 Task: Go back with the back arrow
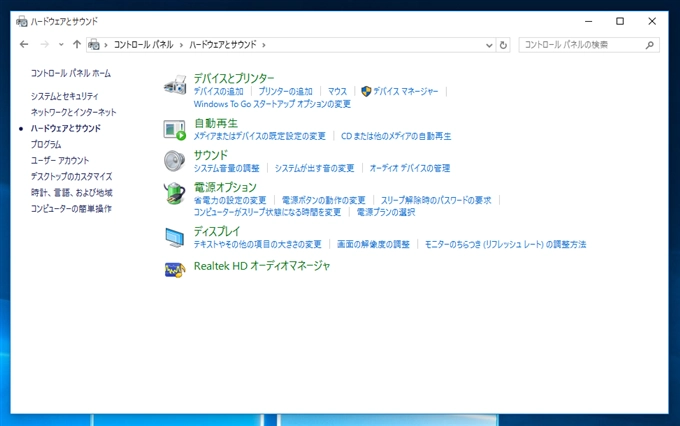24,44
